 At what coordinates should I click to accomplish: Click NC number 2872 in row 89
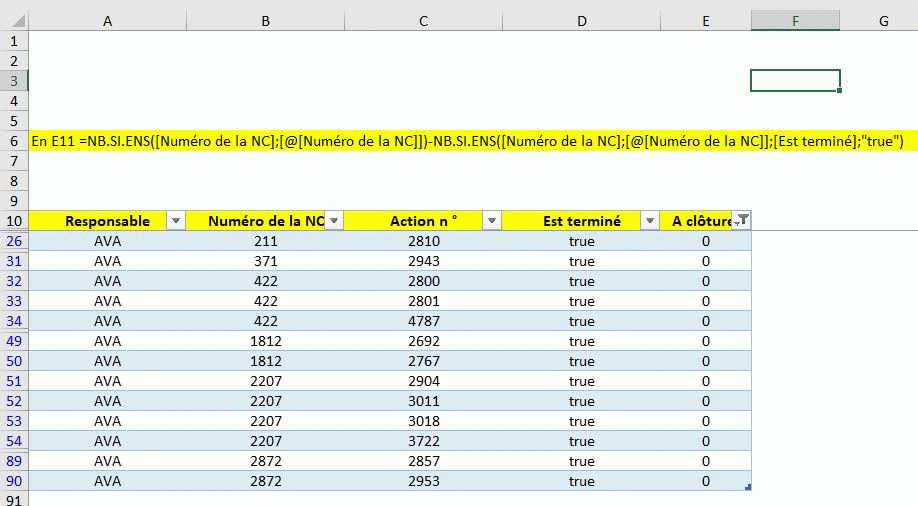pyautogui.click(x=266, y=461)
